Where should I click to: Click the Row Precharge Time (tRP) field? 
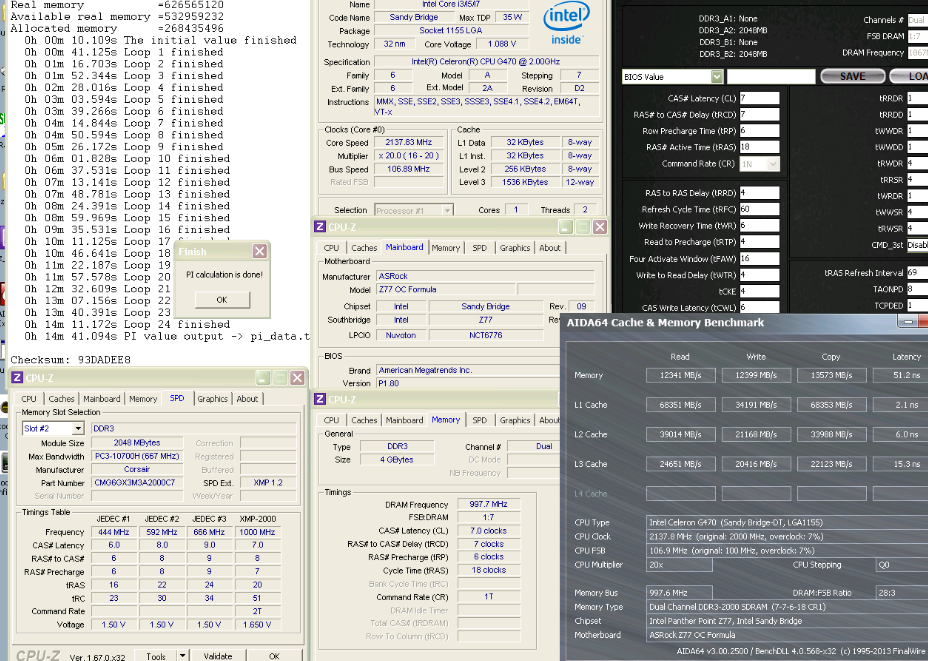click(759, 131)
